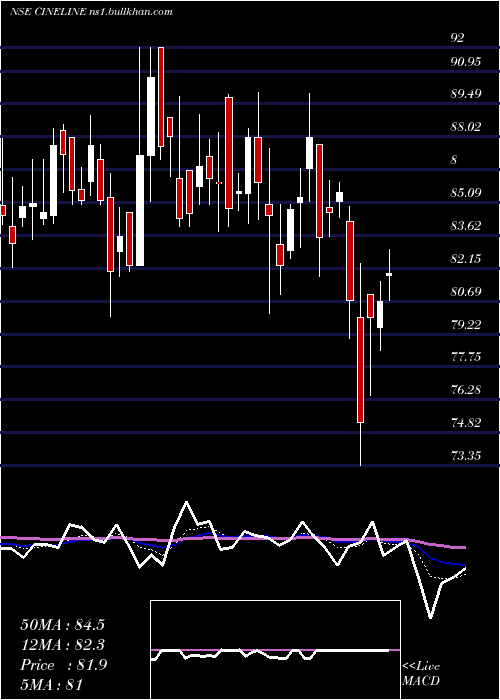Click the 79.22 price axis label
Image resolution: width=500 pixels, height=700 pixels.
466,325
